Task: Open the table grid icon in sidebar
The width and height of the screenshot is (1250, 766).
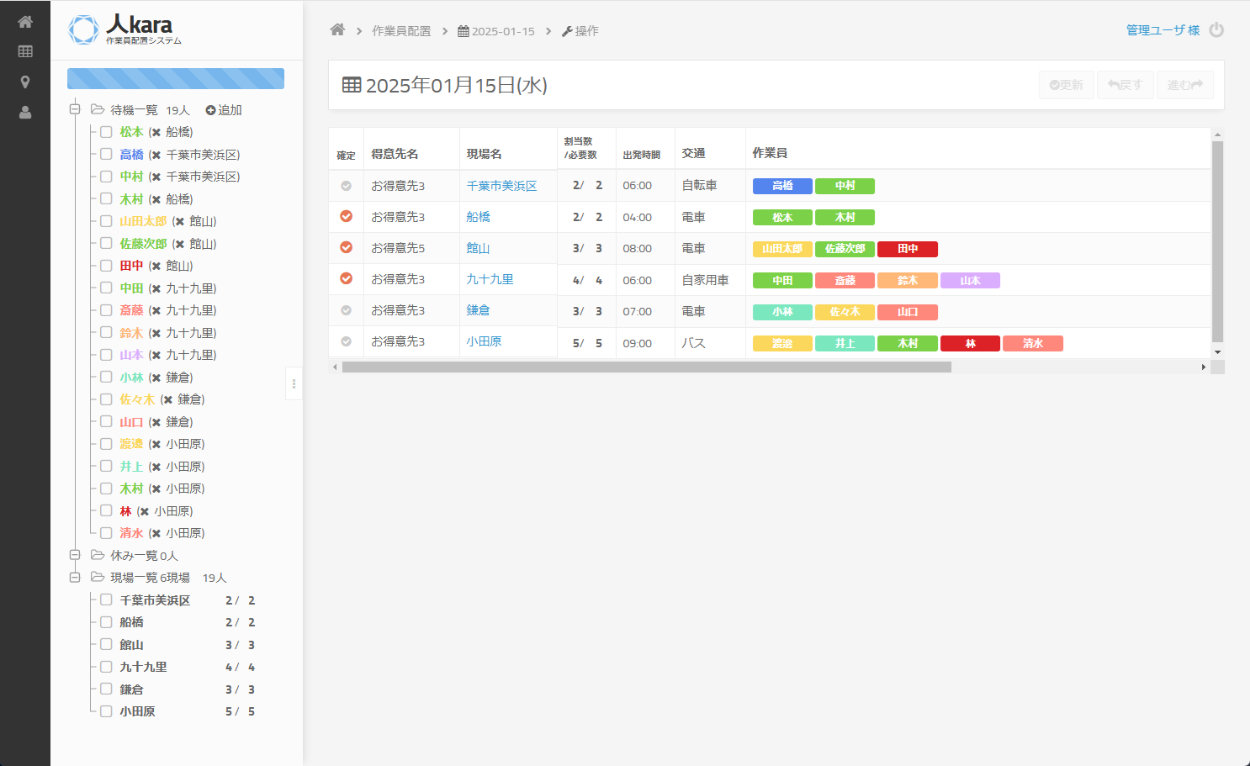Action: (25, 52)
